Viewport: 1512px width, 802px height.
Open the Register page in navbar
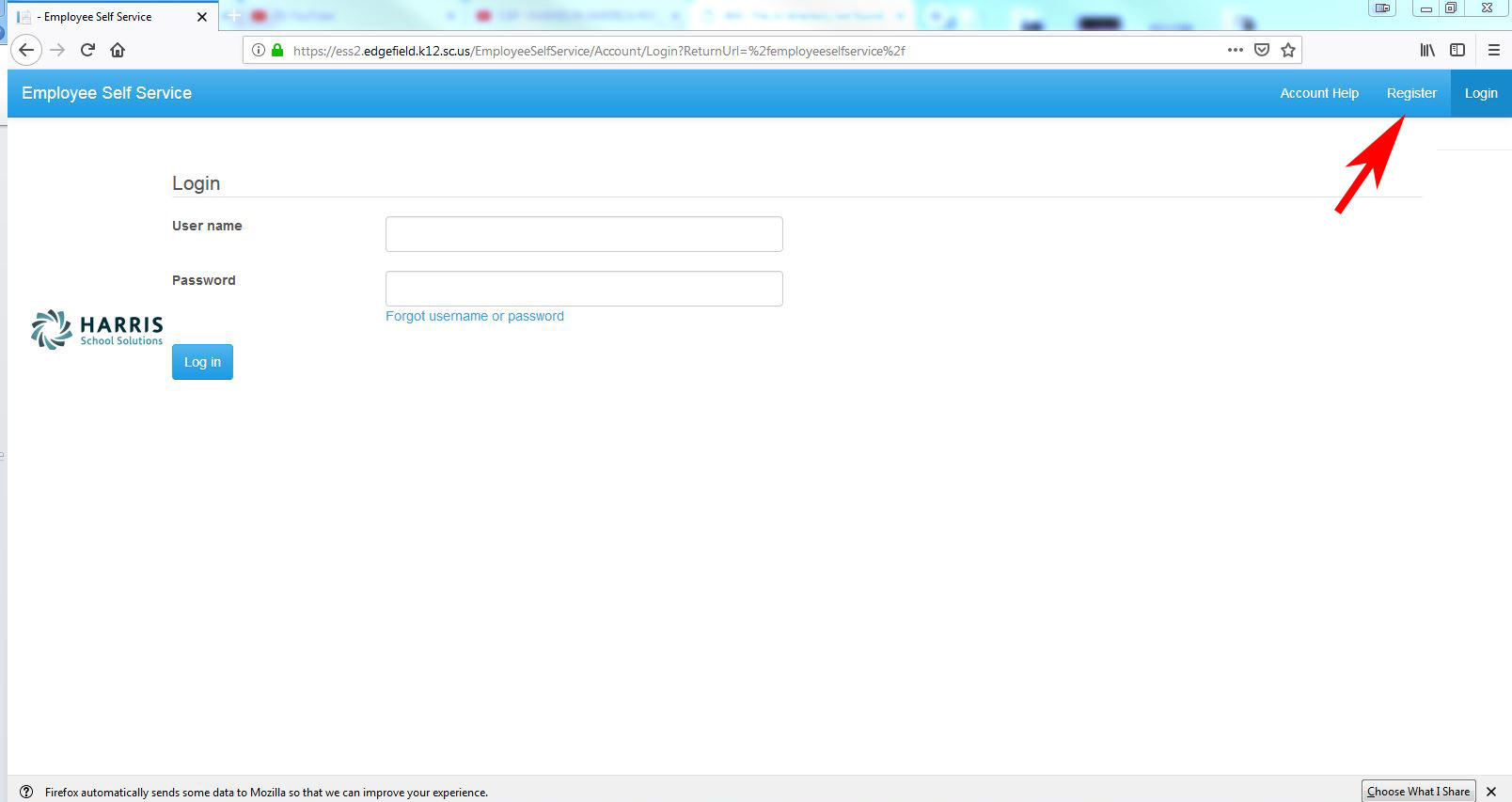pyautogui.click(x=1411, y=93)
